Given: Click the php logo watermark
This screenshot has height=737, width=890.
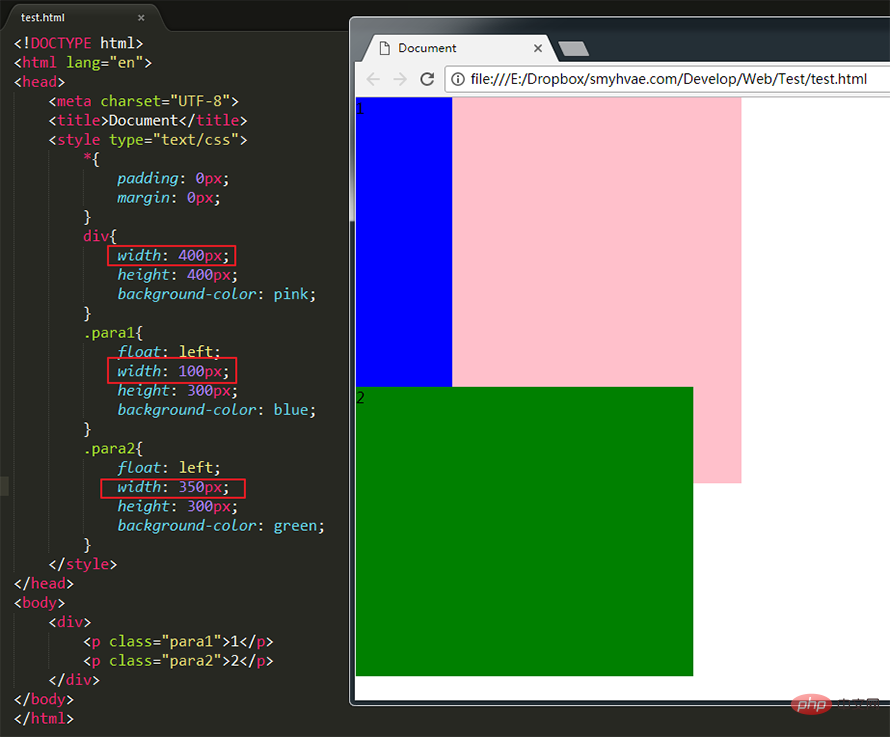Looking at the screenshot, I should coord(812,705).
